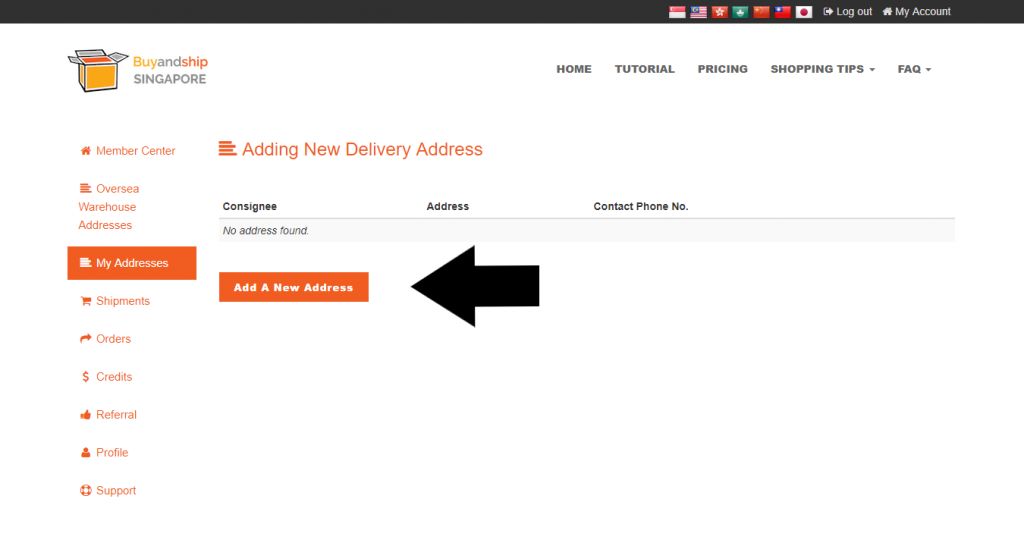Click the Address column header
The image size is (1024, 549).
click(447, 206)
